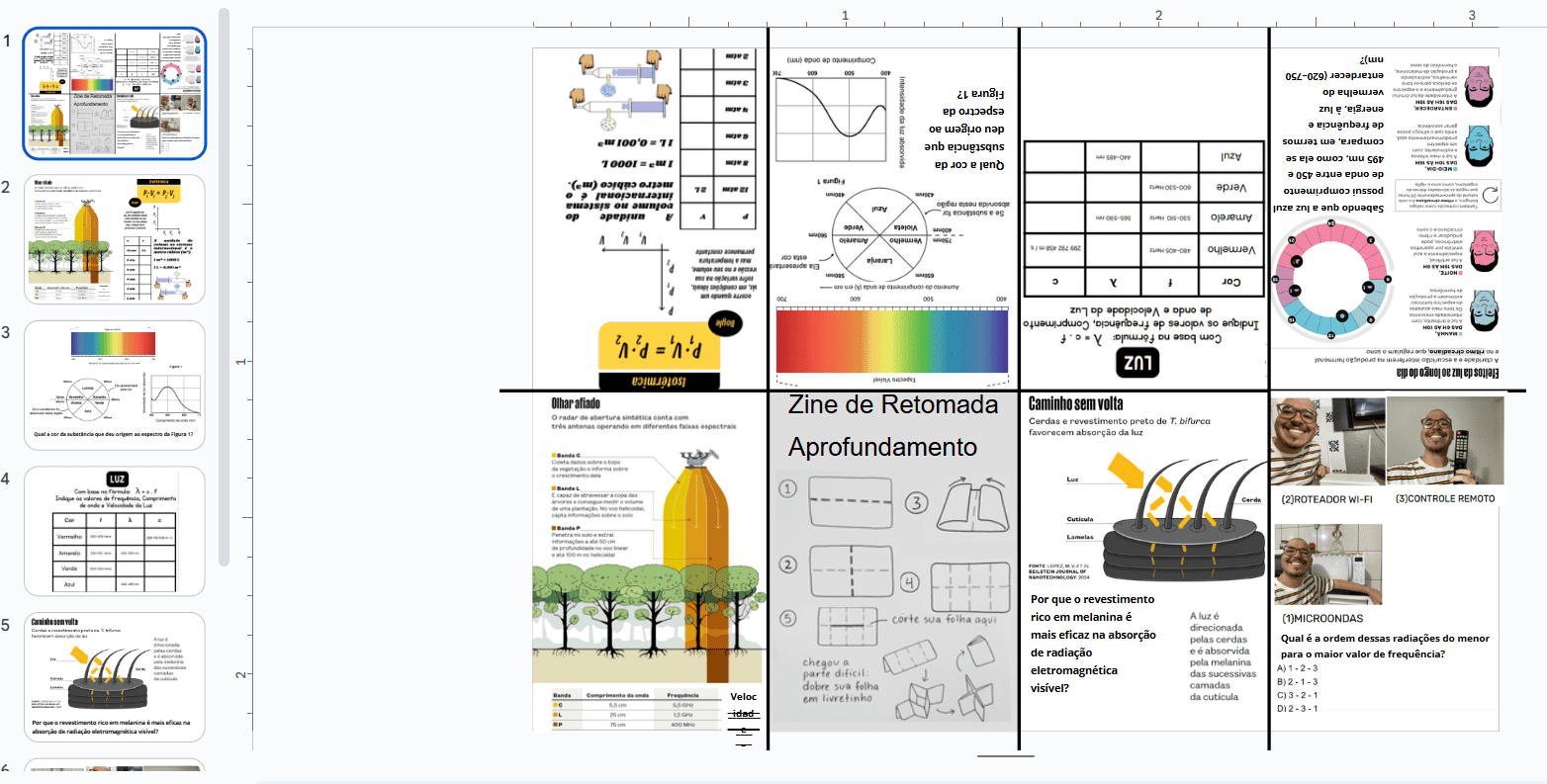
Task: Click answer option 'C) 3 - 2 - 1'
Action: point(1298,695)
